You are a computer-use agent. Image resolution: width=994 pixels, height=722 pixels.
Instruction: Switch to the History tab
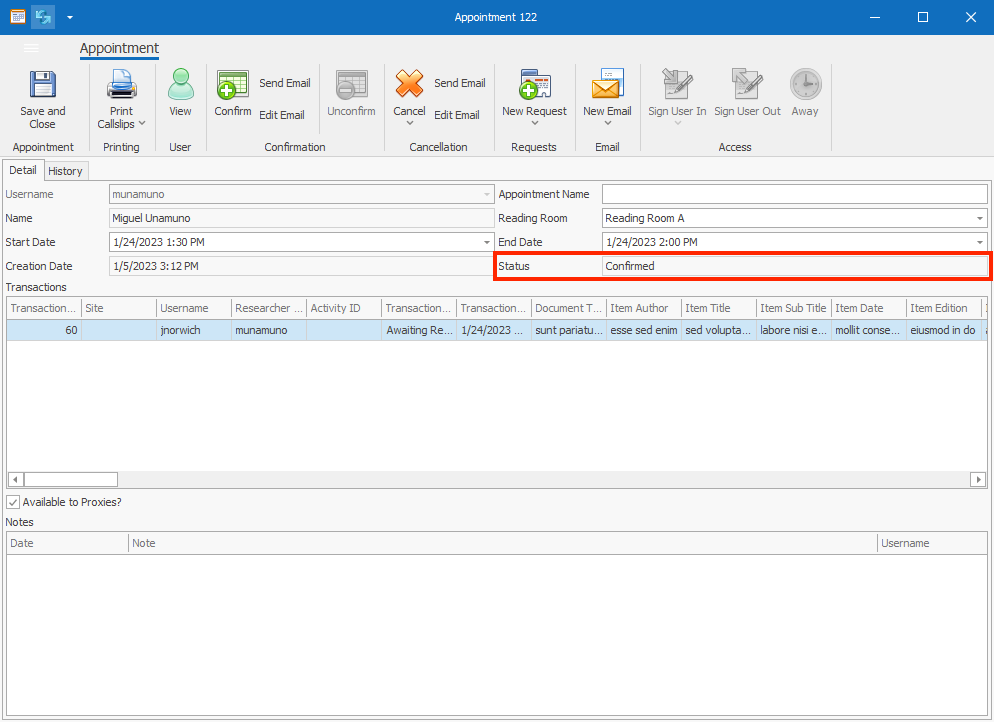click(65, 170)
